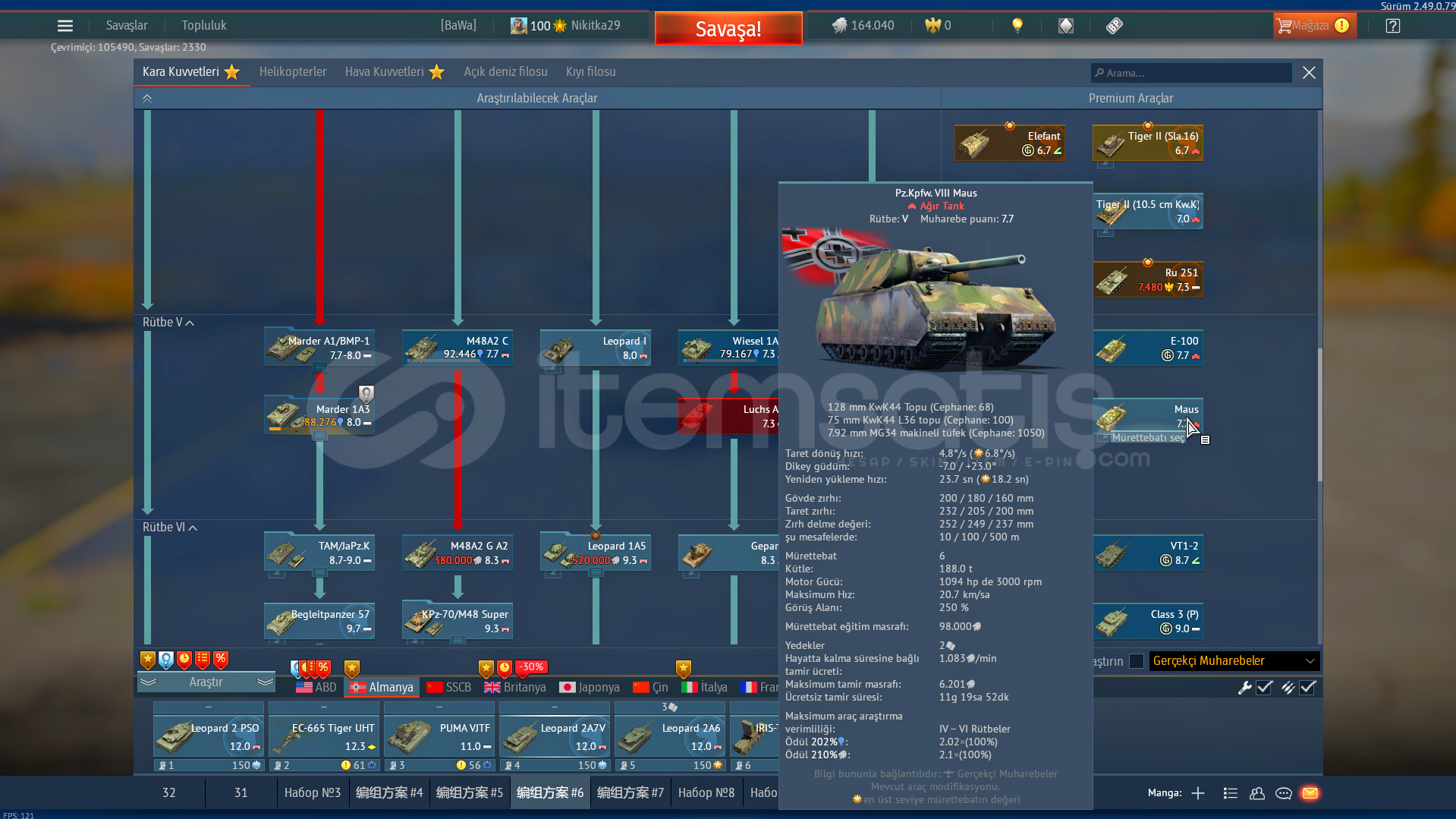Click the Silver Lions currency icon
This screenshot has width=1456, height=819.
[x=838, y=26]
